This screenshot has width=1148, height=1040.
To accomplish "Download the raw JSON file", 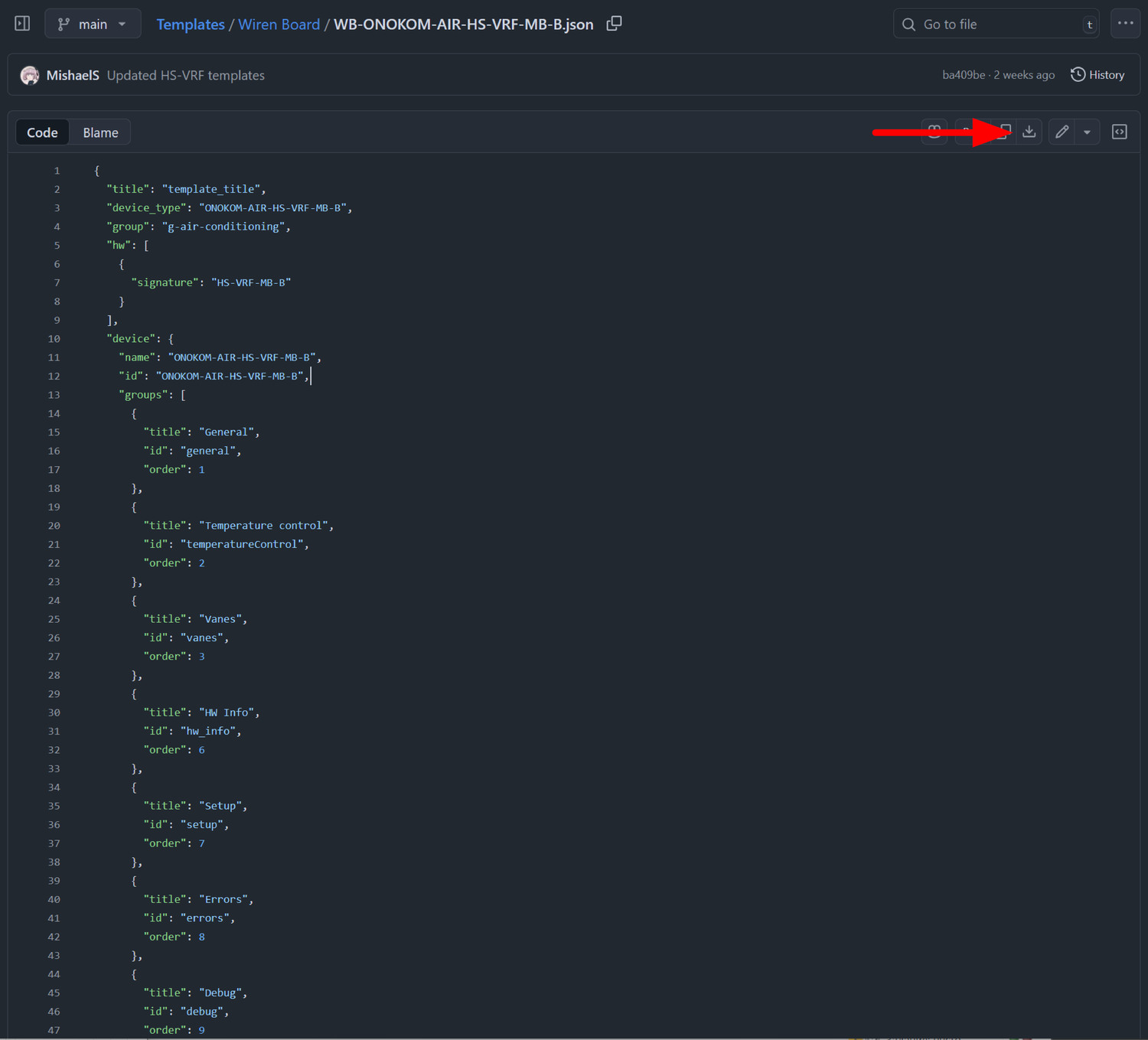I will click(1029, 132).
